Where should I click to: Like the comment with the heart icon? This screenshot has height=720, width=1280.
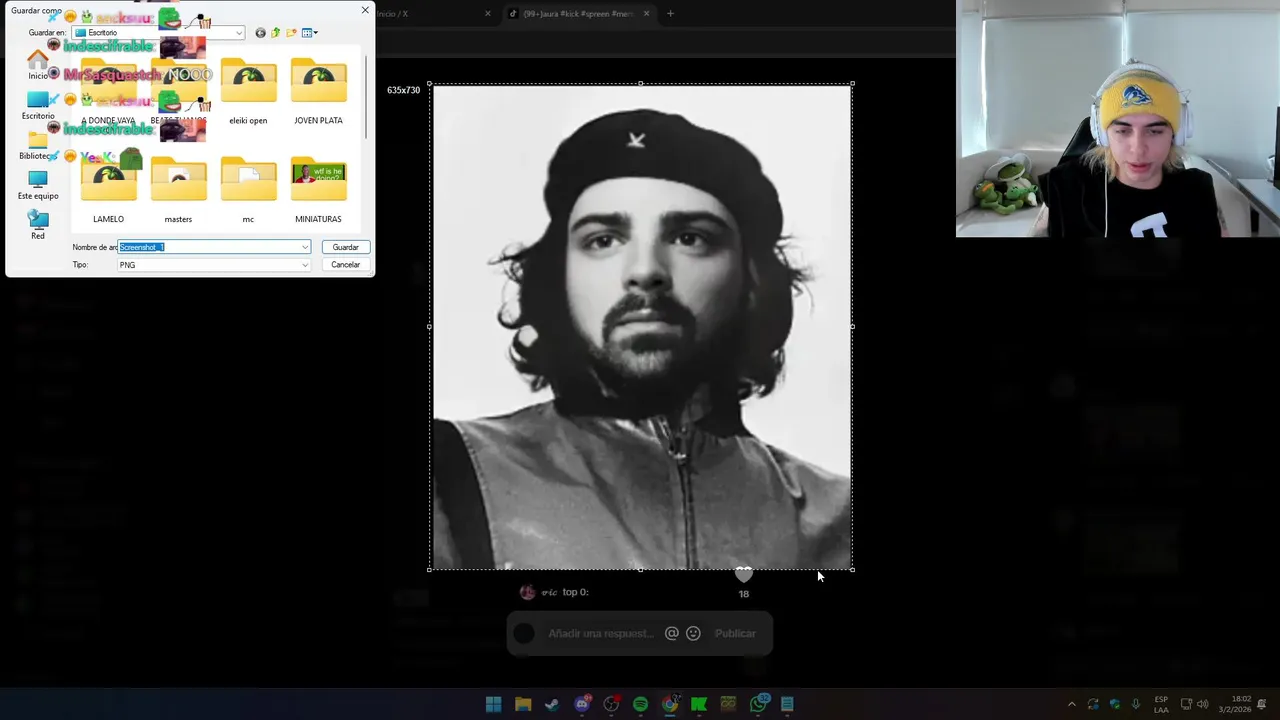click(743, 575)
